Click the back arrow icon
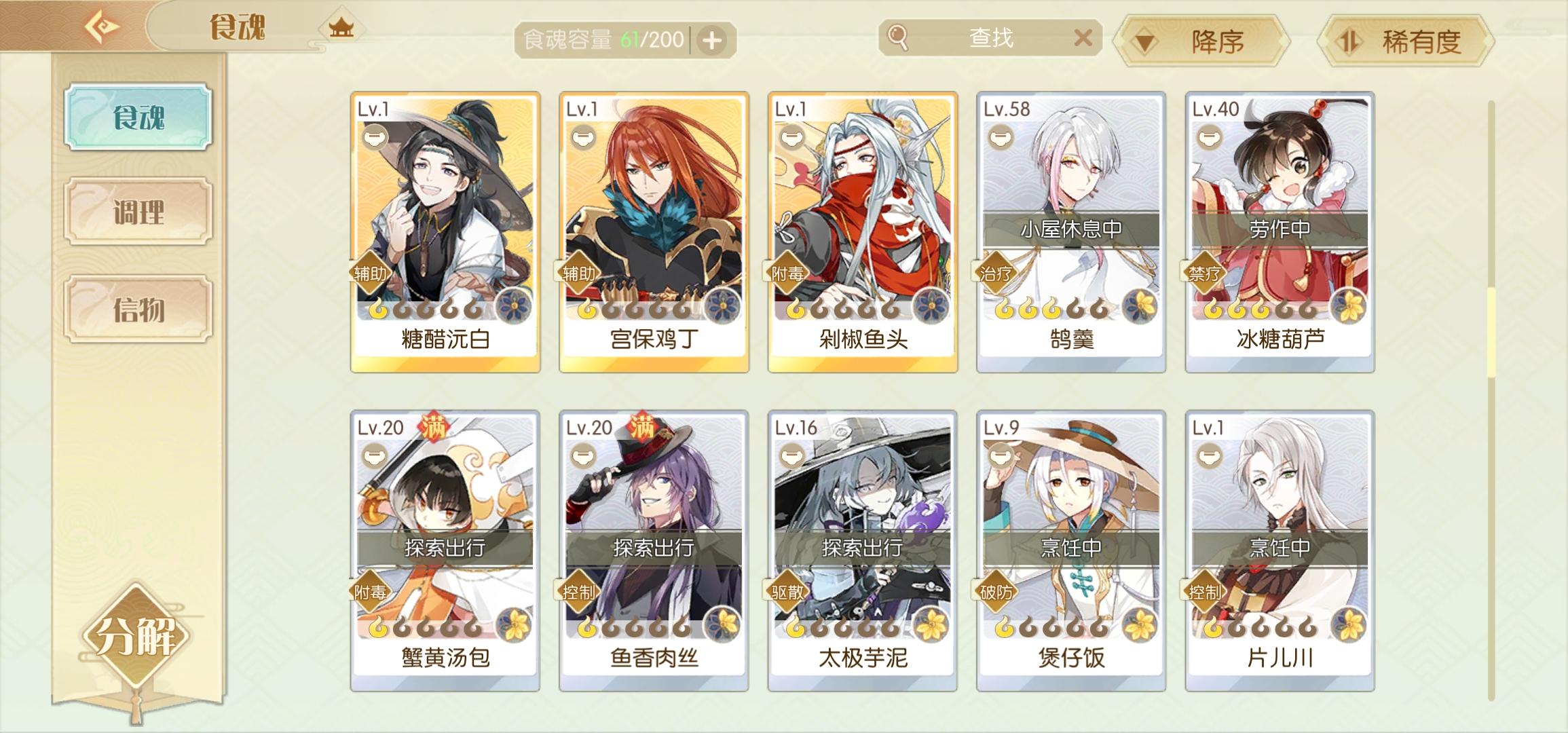The height and width of the screenshot is (733, 1568). point(102,27)
